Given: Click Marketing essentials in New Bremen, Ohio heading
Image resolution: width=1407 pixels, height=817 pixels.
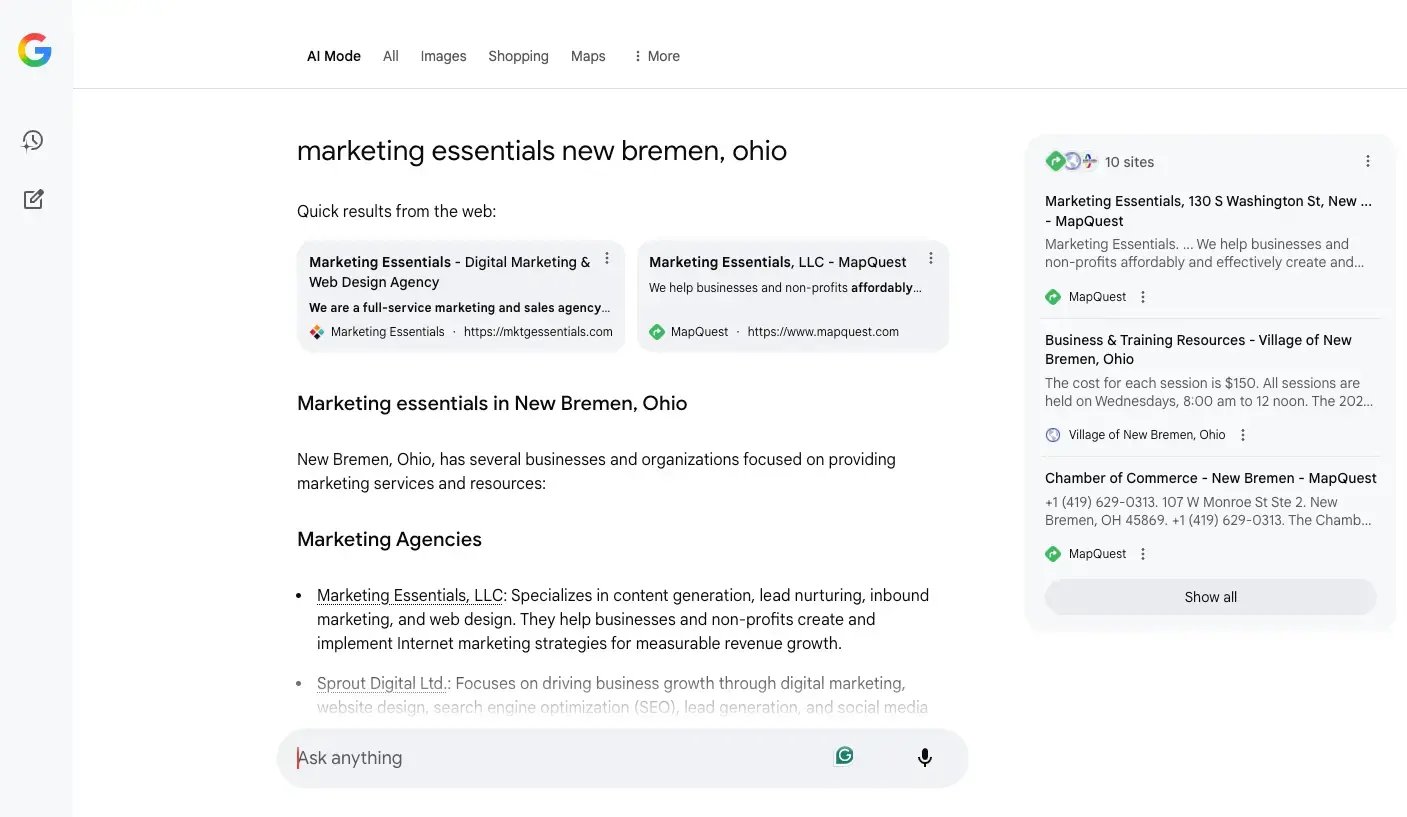Looking at the screenshot, I should tap(492, 404).
